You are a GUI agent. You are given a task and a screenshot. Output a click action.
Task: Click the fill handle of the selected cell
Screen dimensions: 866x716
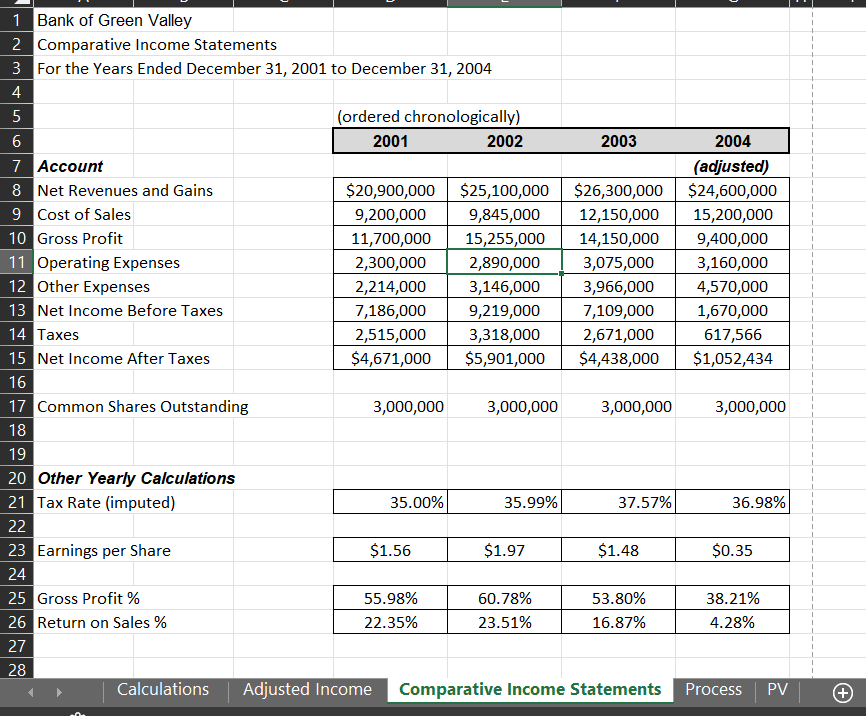click(x=562, y=273)
